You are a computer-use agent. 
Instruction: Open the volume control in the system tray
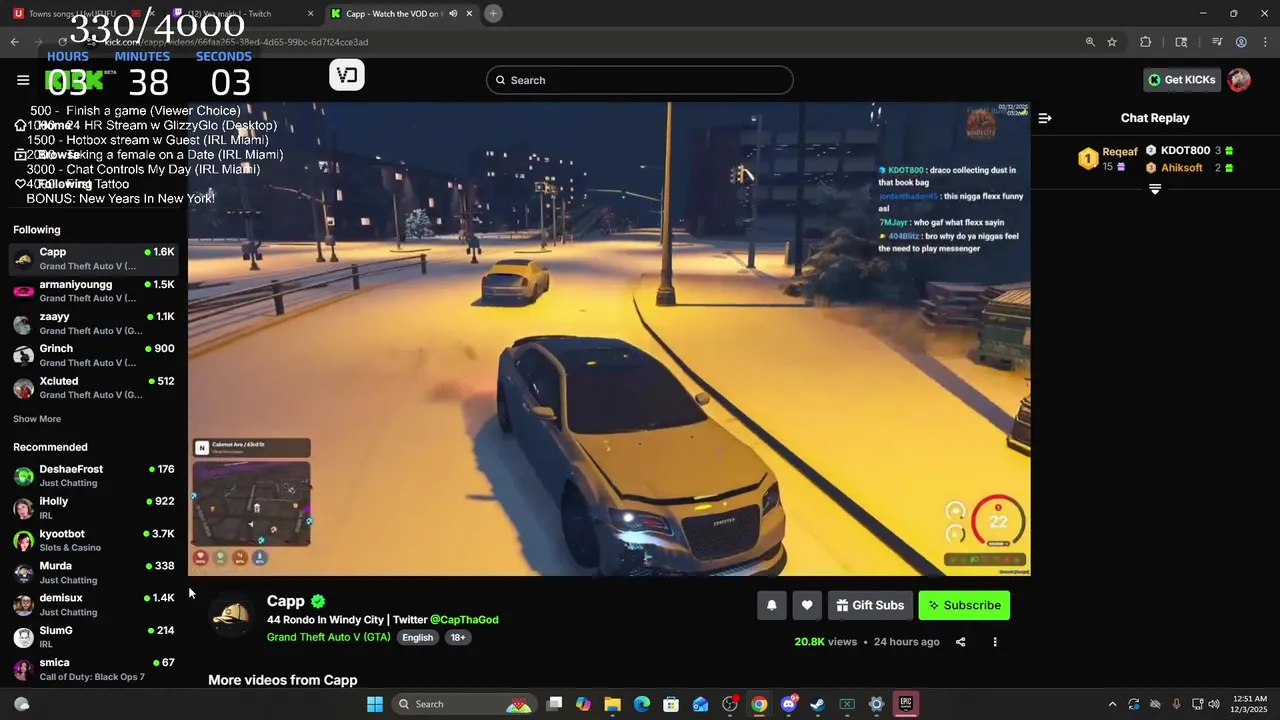1214,704
